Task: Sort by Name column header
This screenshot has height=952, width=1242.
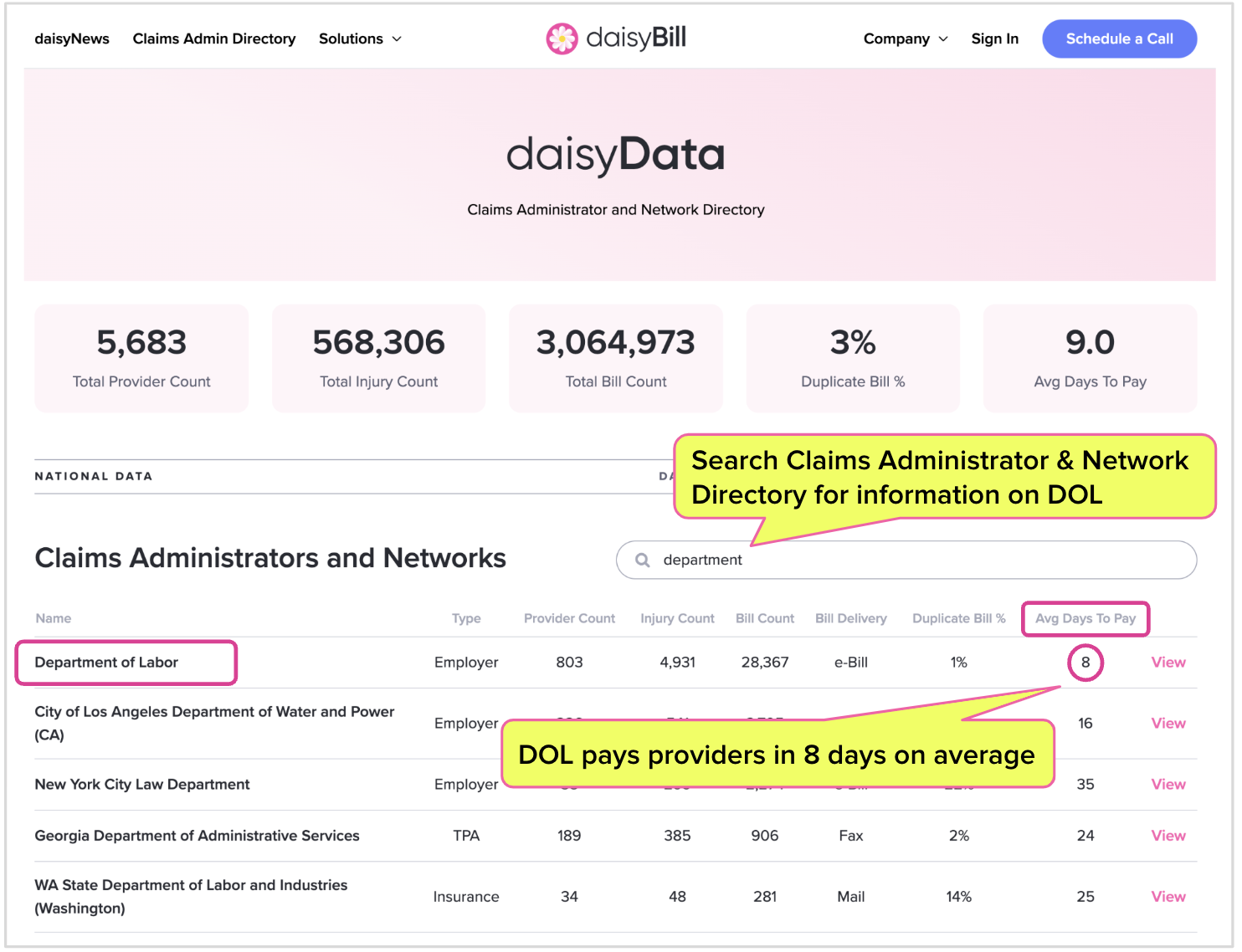Action: tap(53, 619)
